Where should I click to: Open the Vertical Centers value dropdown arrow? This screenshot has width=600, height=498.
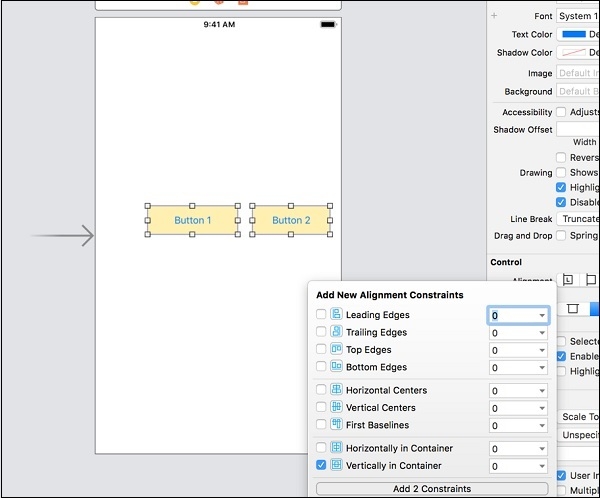[542, 408]
